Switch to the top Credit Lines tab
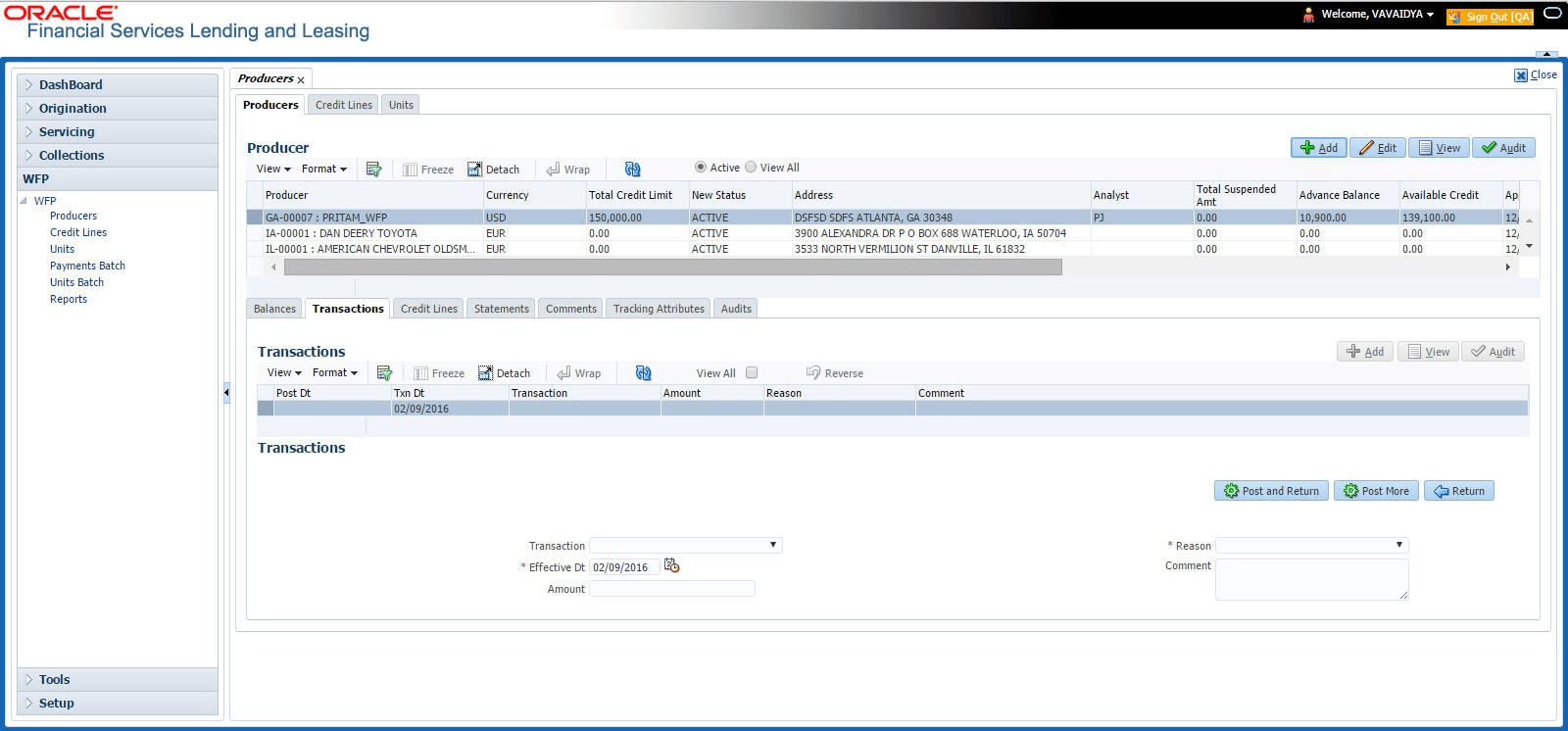The height and width of the screenshot is (731, 1568). [x=344, y=105]
